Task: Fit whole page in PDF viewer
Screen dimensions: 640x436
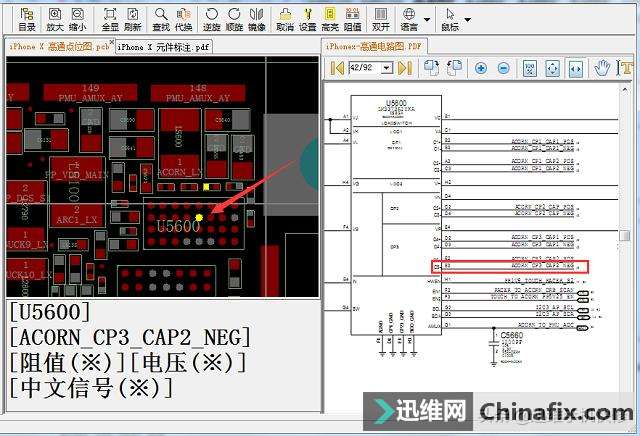Action: pos(553,68)
